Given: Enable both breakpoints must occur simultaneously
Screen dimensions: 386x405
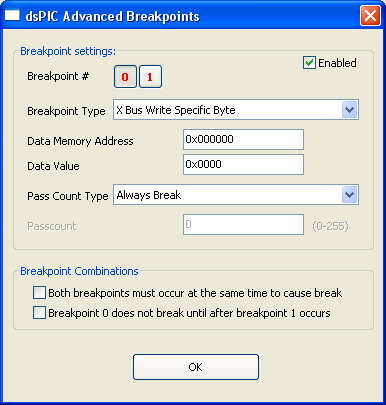Looking at the screenshot, I should click(x=39, y=293).
